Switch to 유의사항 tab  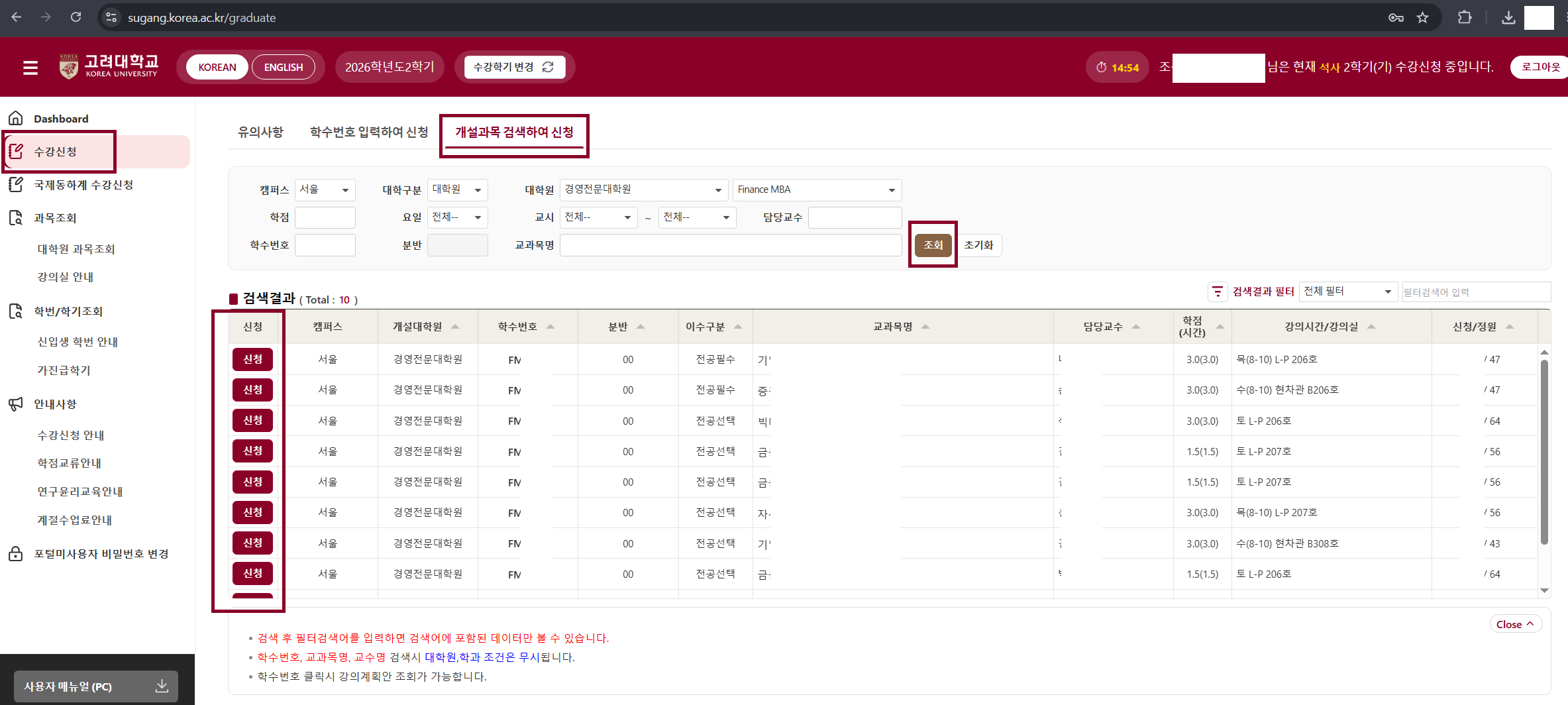[261, 132]
